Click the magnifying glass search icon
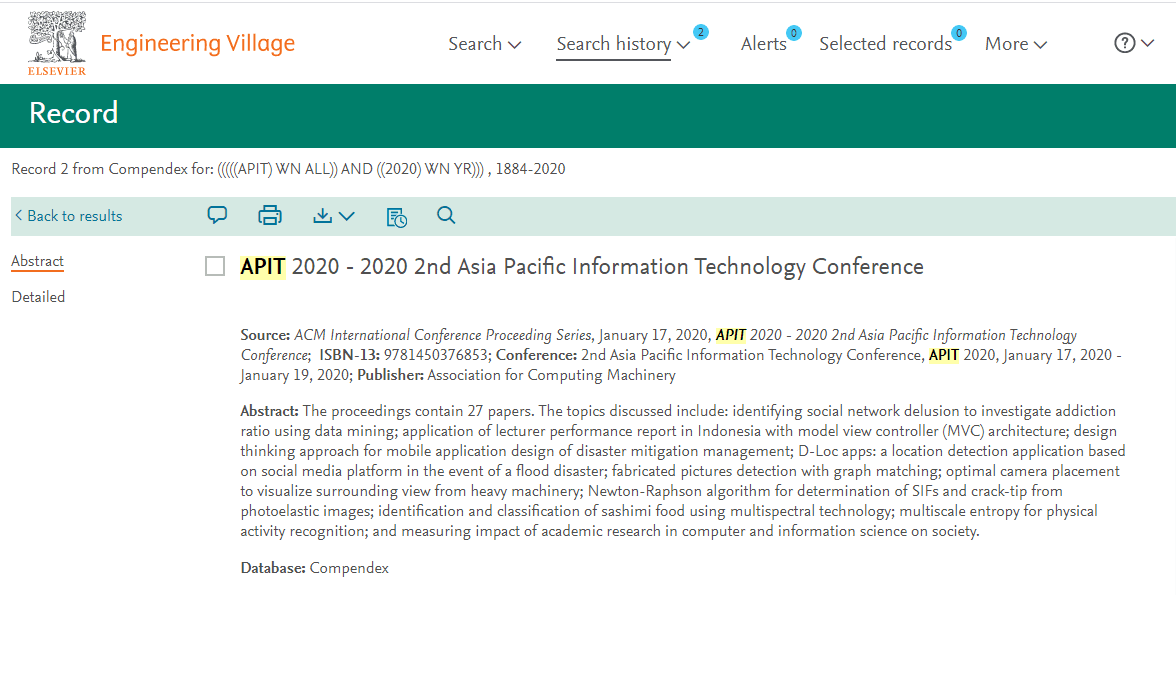Screen dimensions: 1176x695 click(x=446, y=215)
